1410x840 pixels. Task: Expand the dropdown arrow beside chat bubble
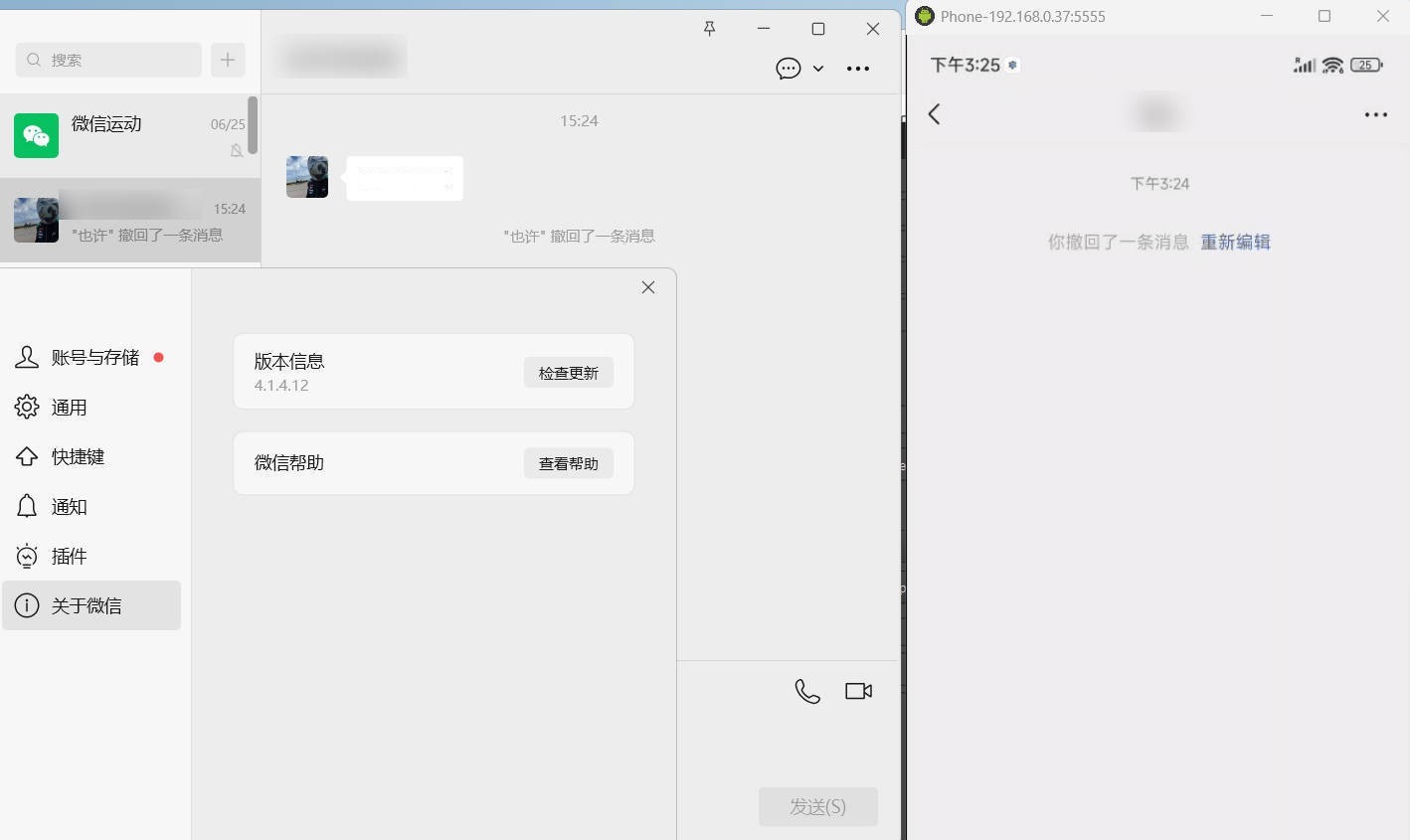point(818,69)
